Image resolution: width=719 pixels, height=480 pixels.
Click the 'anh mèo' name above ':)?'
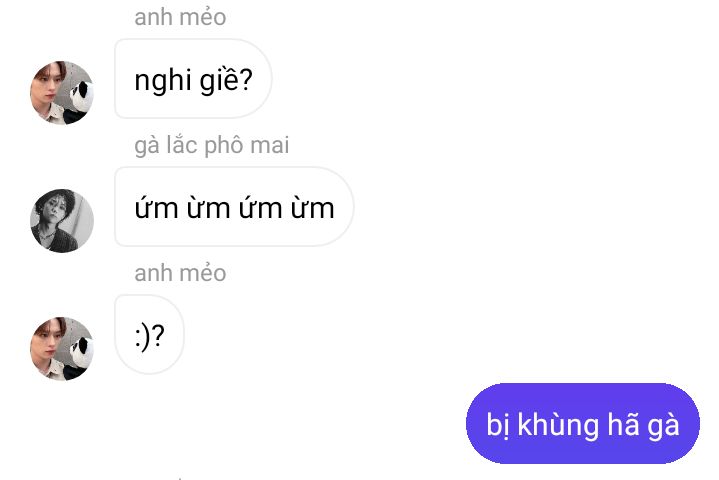point(180,273)
